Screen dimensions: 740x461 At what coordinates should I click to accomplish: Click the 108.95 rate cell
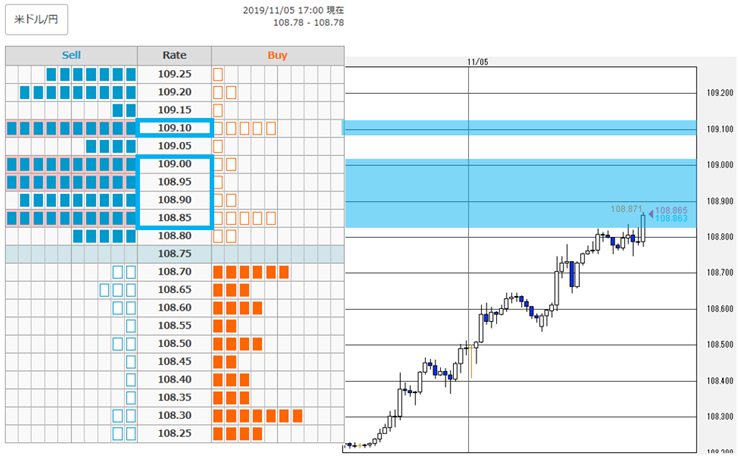175,182
